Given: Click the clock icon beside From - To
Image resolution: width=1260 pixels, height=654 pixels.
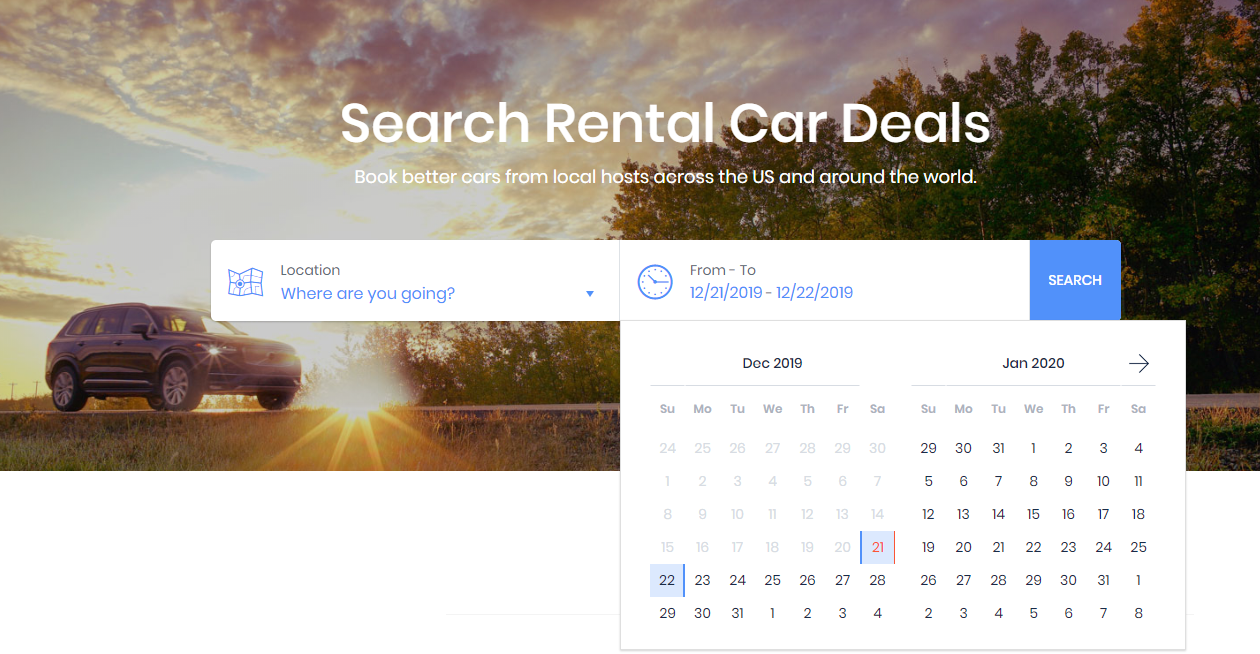Looking at the screenshot, I should pyautogui.click(x=655, y=281).
